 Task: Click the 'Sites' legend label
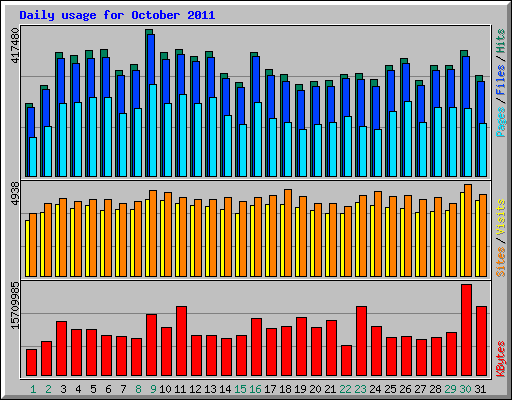(x=500, y=262)
